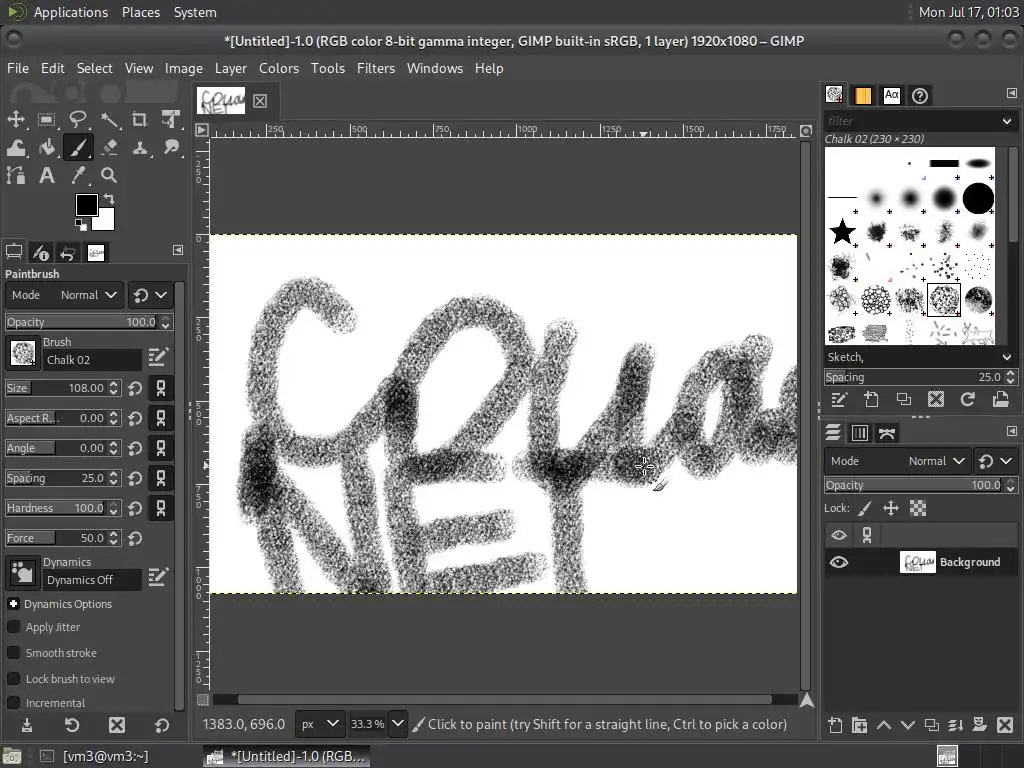This screenshot has height=768, width=1024.
Task: Open brush editor next to Chalk 02
Action: (158, 357)
